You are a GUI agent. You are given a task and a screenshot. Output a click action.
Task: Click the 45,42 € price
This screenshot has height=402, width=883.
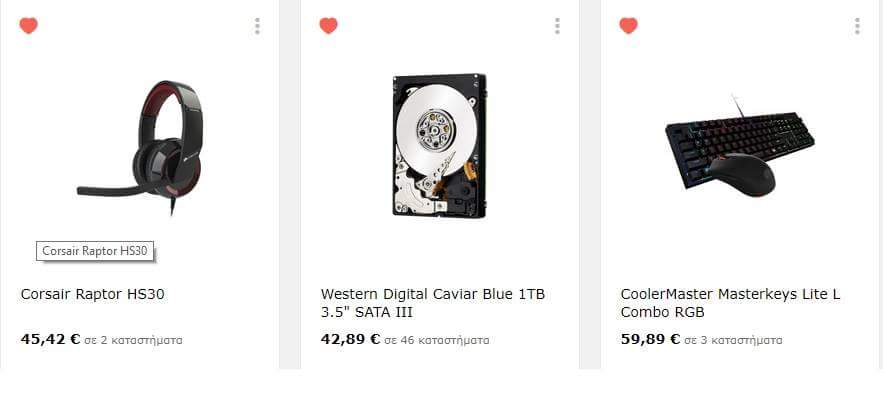[x=51, y=340]
